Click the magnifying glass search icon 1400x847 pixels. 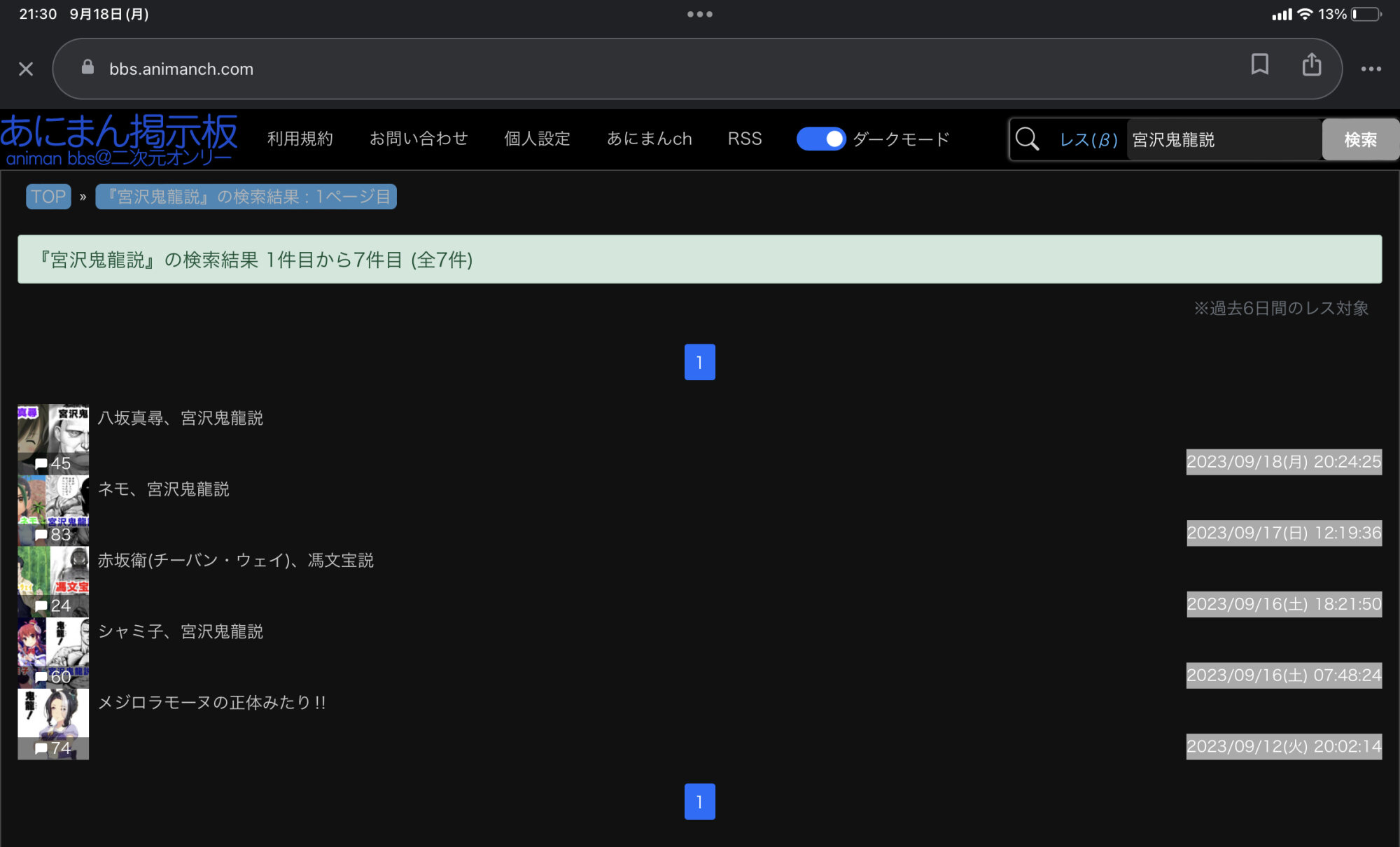tap(1027, 139)
